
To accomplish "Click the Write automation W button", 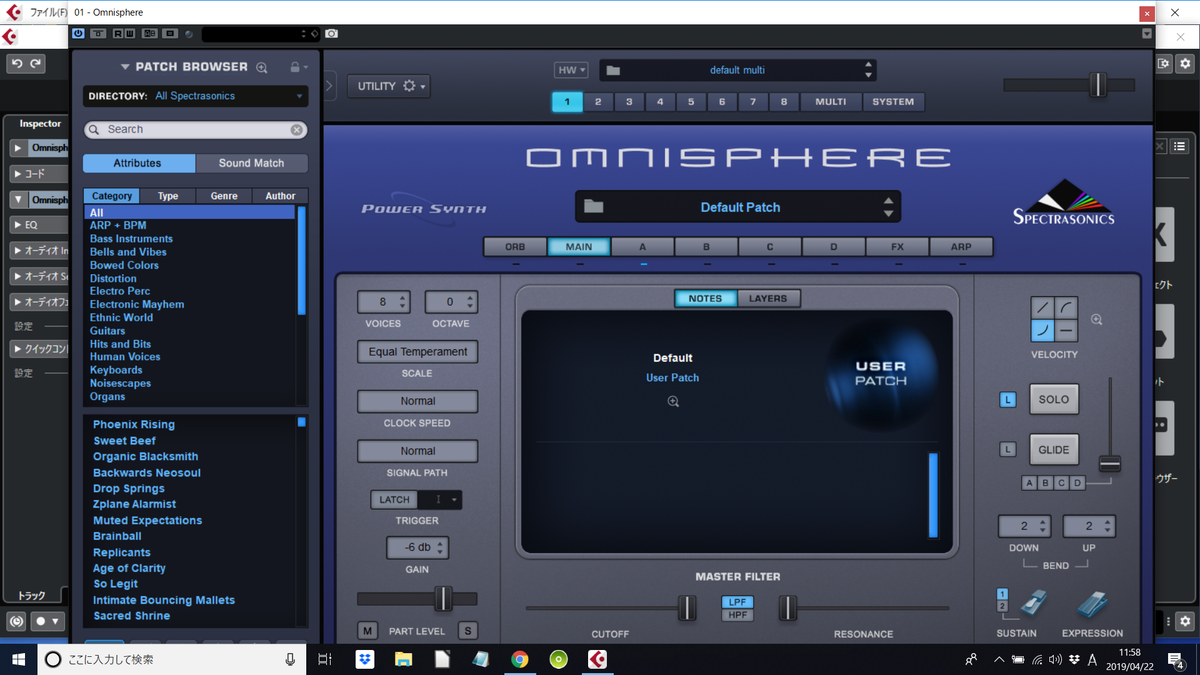I will 130,33.
